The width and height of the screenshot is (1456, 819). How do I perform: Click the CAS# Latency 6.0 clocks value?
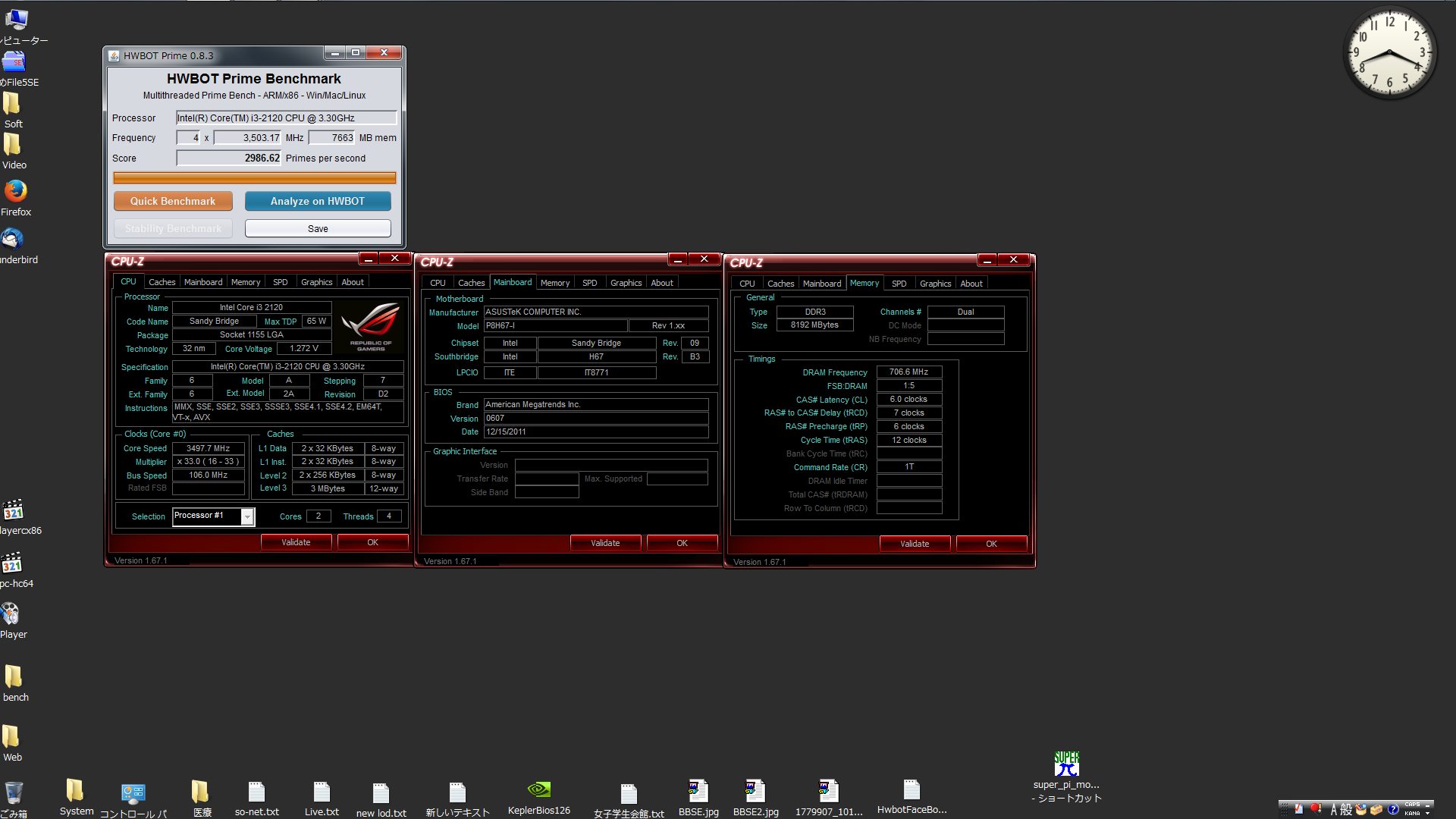click(x=908, y=399)
